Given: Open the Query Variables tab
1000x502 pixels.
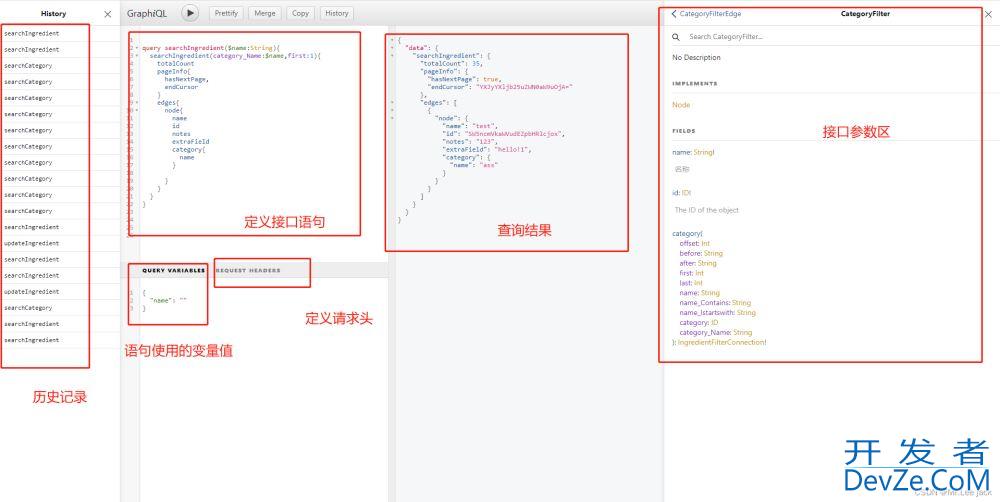Looking at the screenshot, I should coord(173,270).
